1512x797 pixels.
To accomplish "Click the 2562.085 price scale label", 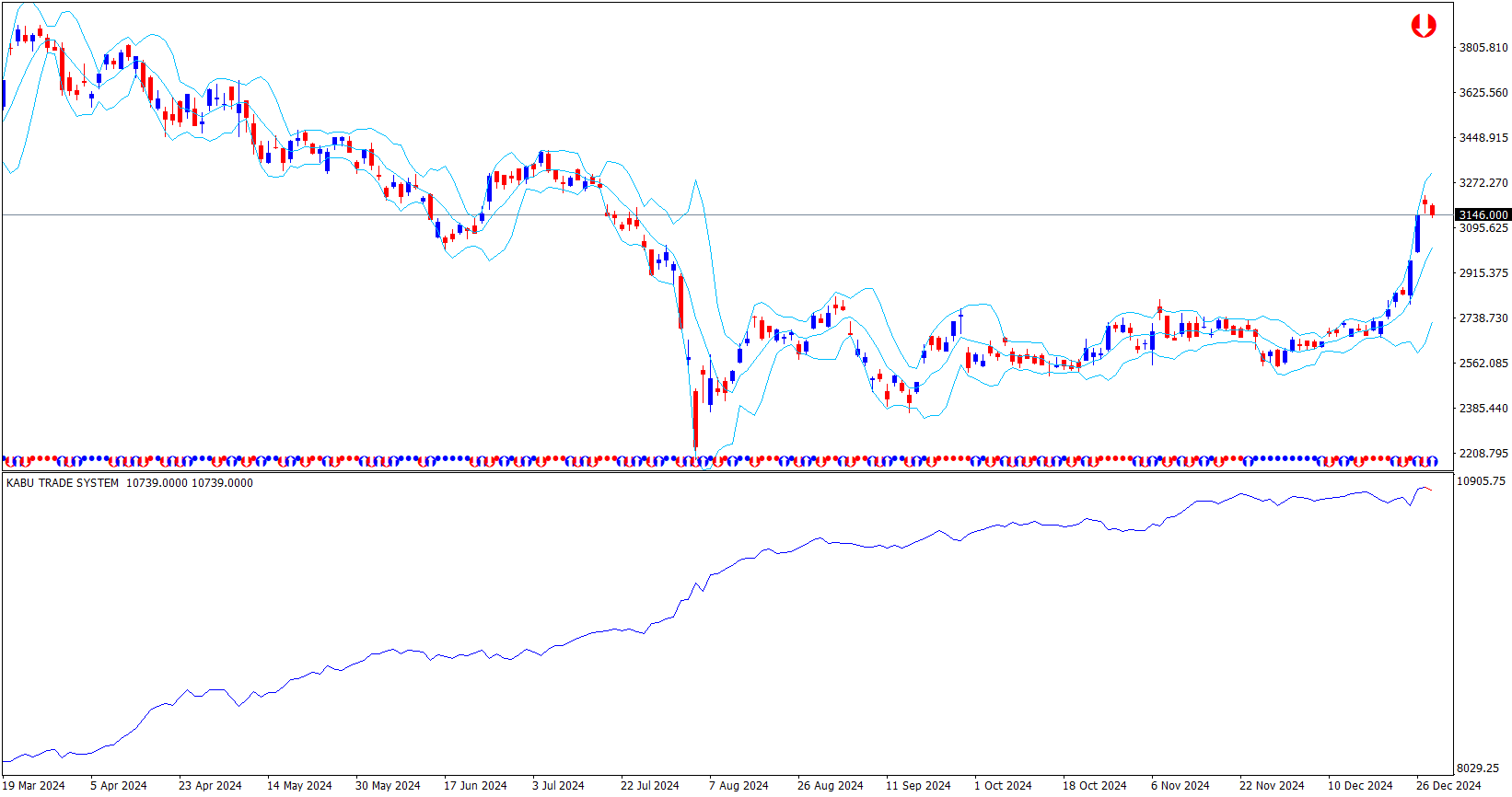I will pyautogui.click(x=1483, y=364).
